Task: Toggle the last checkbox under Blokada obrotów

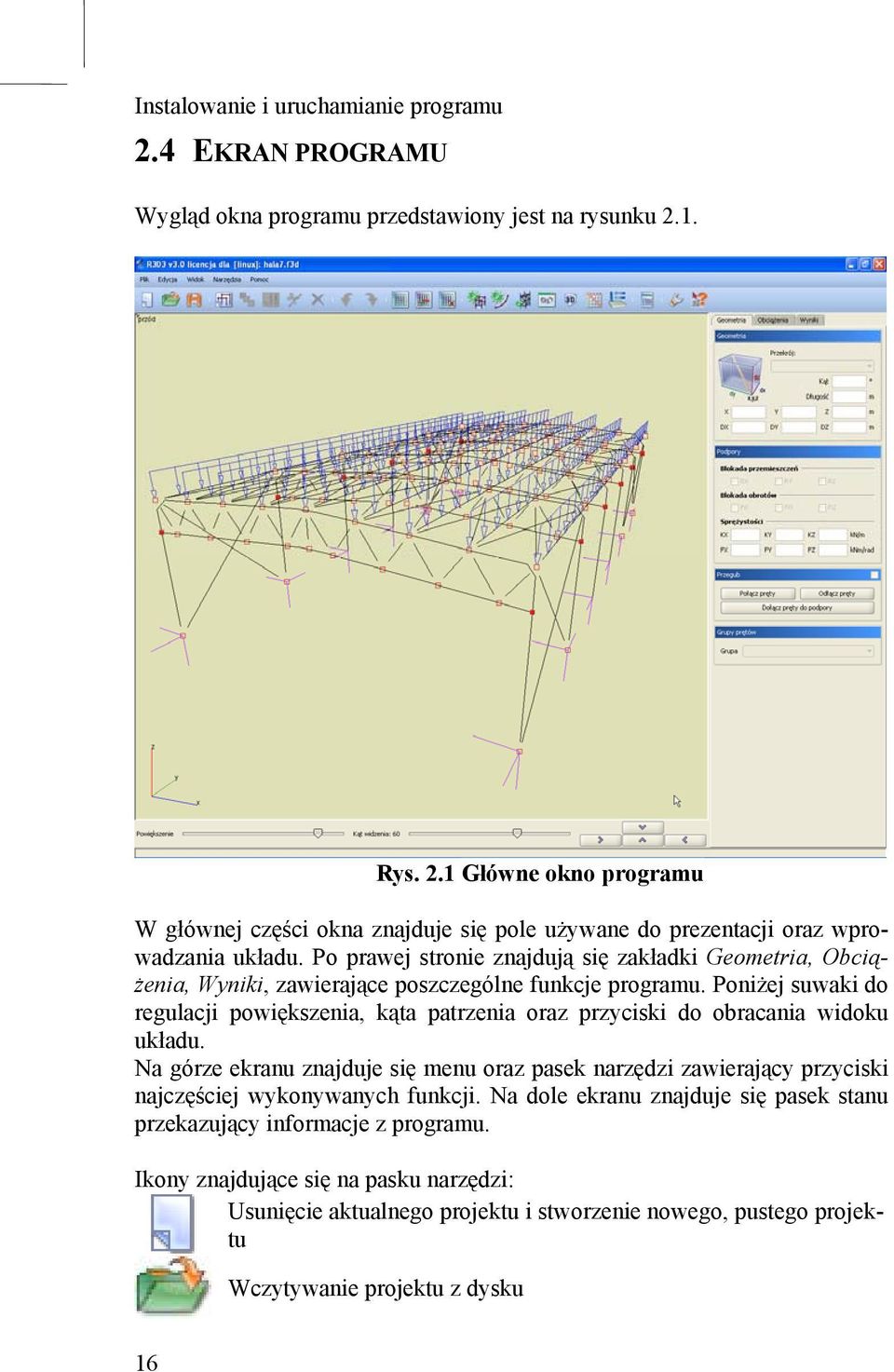Action: pyautogui.click(x=822, y=508)
